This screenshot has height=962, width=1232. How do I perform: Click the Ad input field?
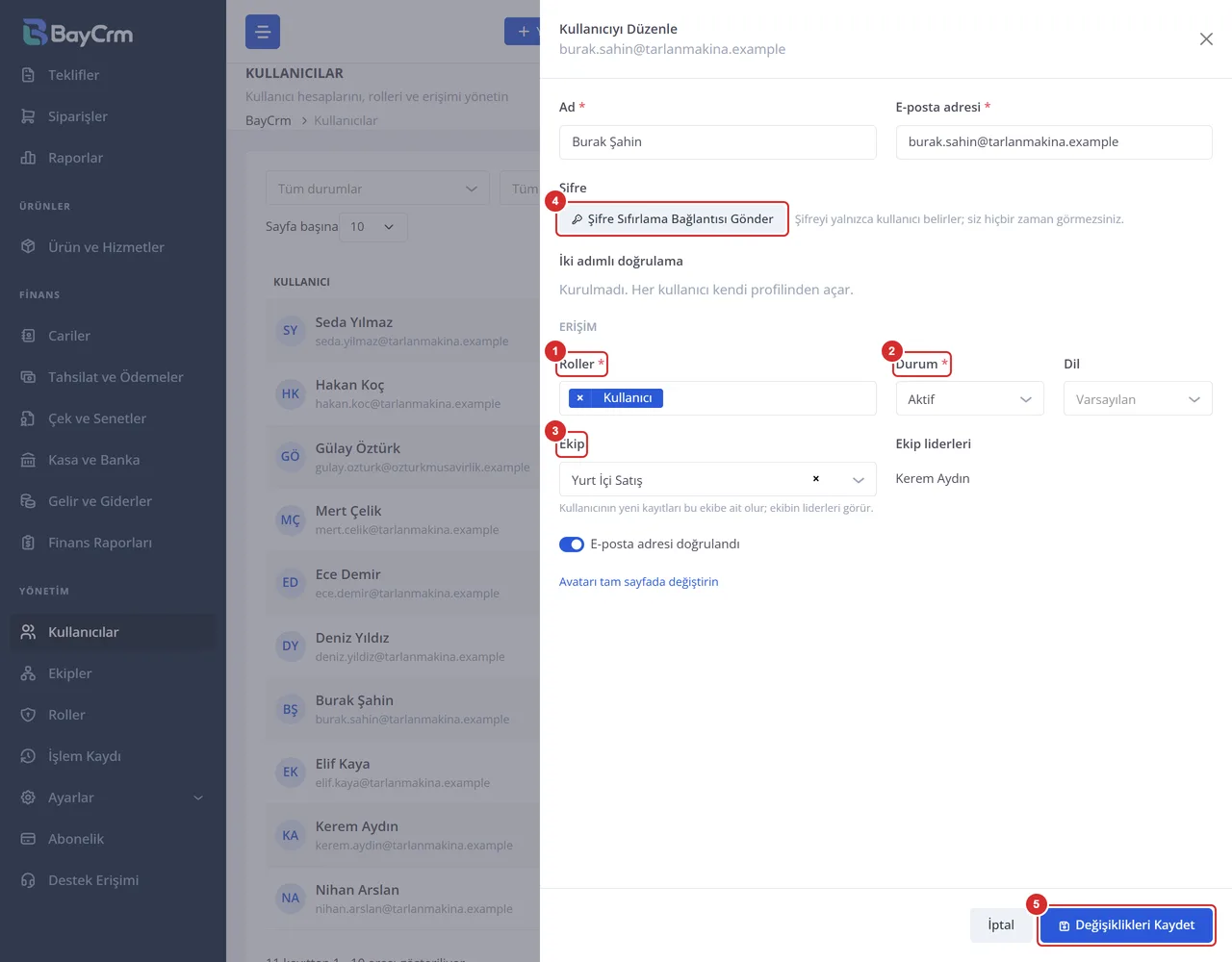click(718, 142)
